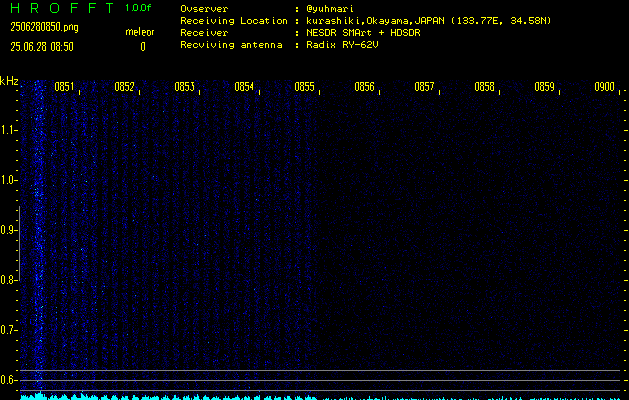Click the 0851 time marker

[64, 87]
